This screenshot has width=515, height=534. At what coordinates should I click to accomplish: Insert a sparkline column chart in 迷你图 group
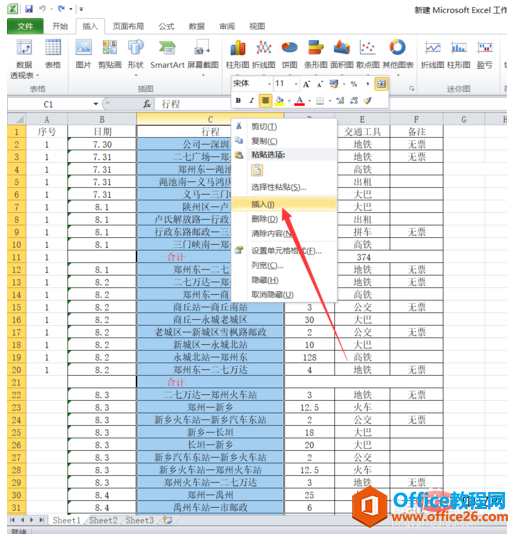point(458,54)
